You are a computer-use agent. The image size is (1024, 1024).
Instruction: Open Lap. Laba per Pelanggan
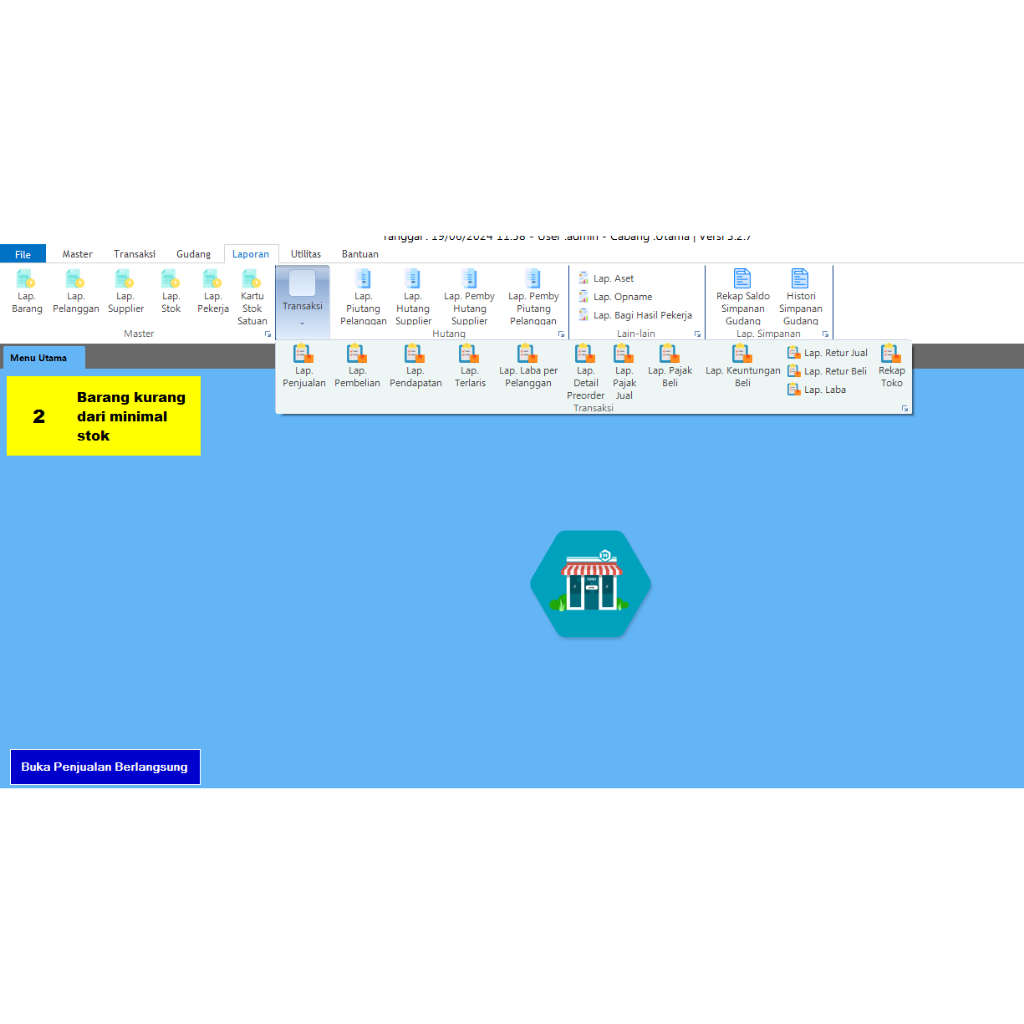tap(528, 366)
